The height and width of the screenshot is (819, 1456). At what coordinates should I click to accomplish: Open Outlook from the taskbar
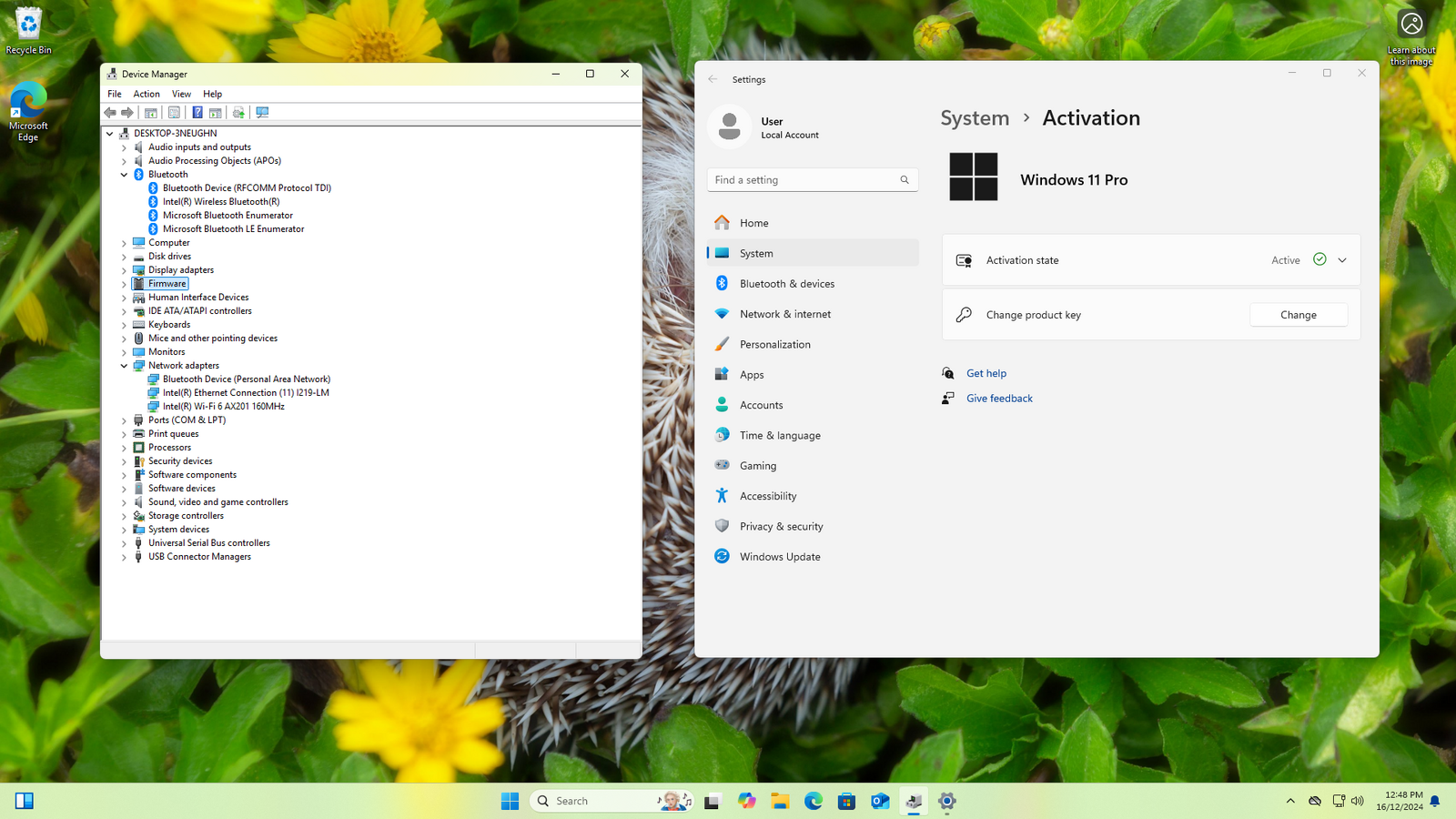click(x=880, y=801)
